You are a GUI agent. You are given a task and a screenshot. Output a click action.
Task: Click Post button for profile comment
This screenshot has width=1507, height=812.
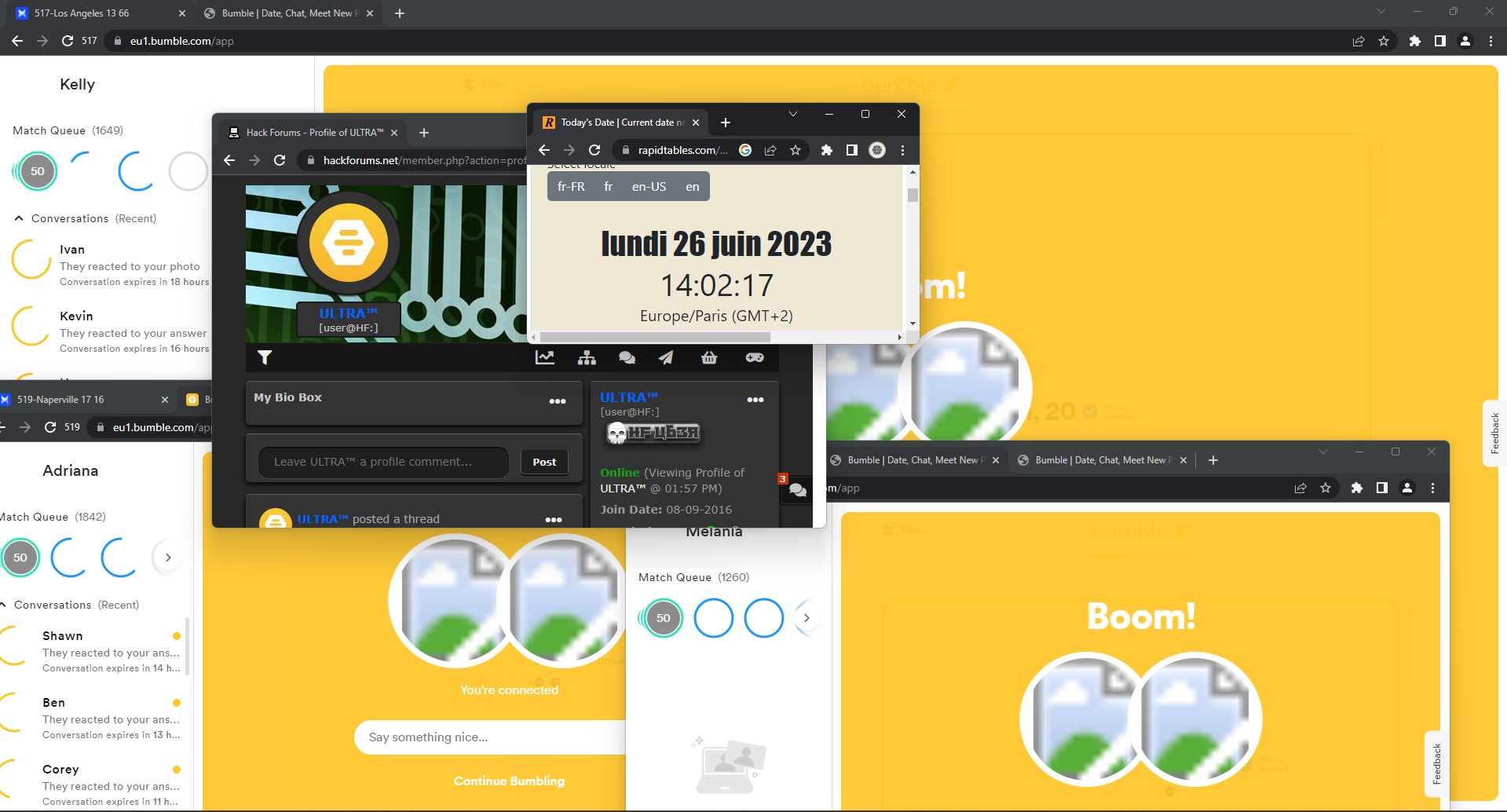coord(544,462)
